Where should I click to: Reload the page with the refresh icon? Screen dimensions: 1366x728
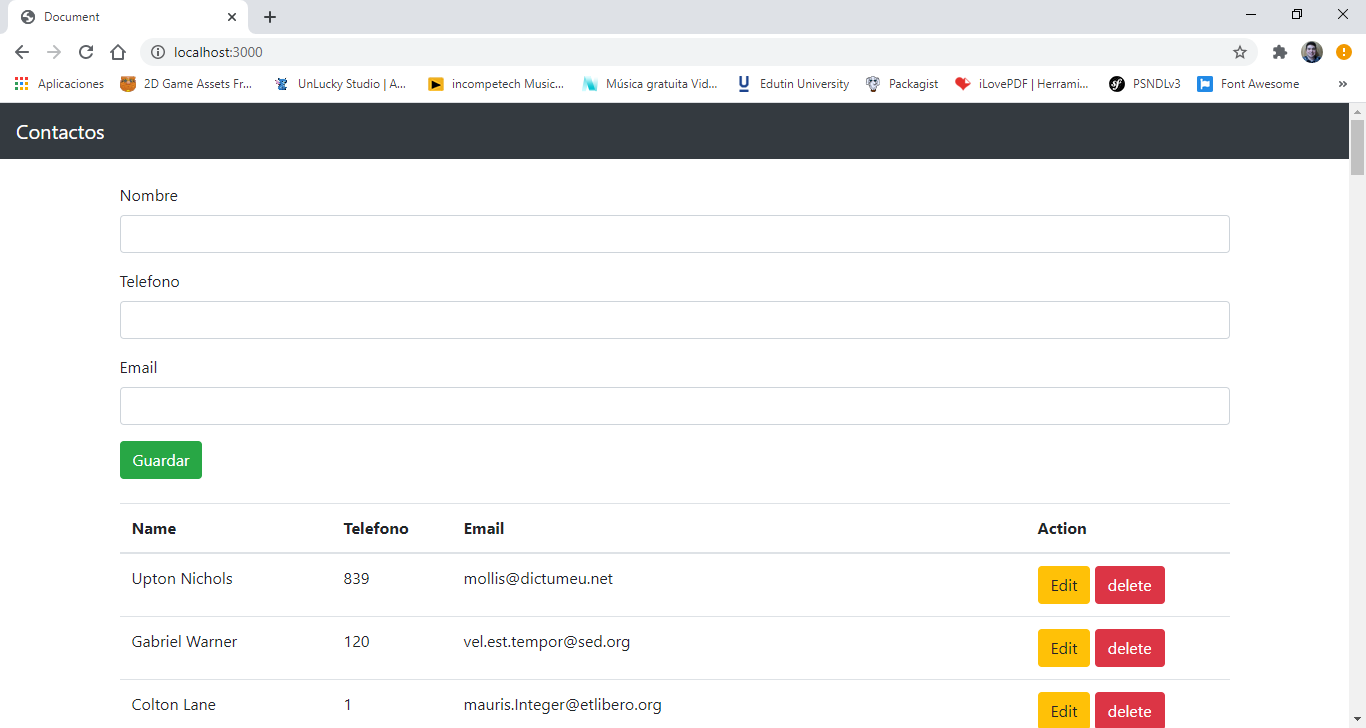tap(86, 52)
